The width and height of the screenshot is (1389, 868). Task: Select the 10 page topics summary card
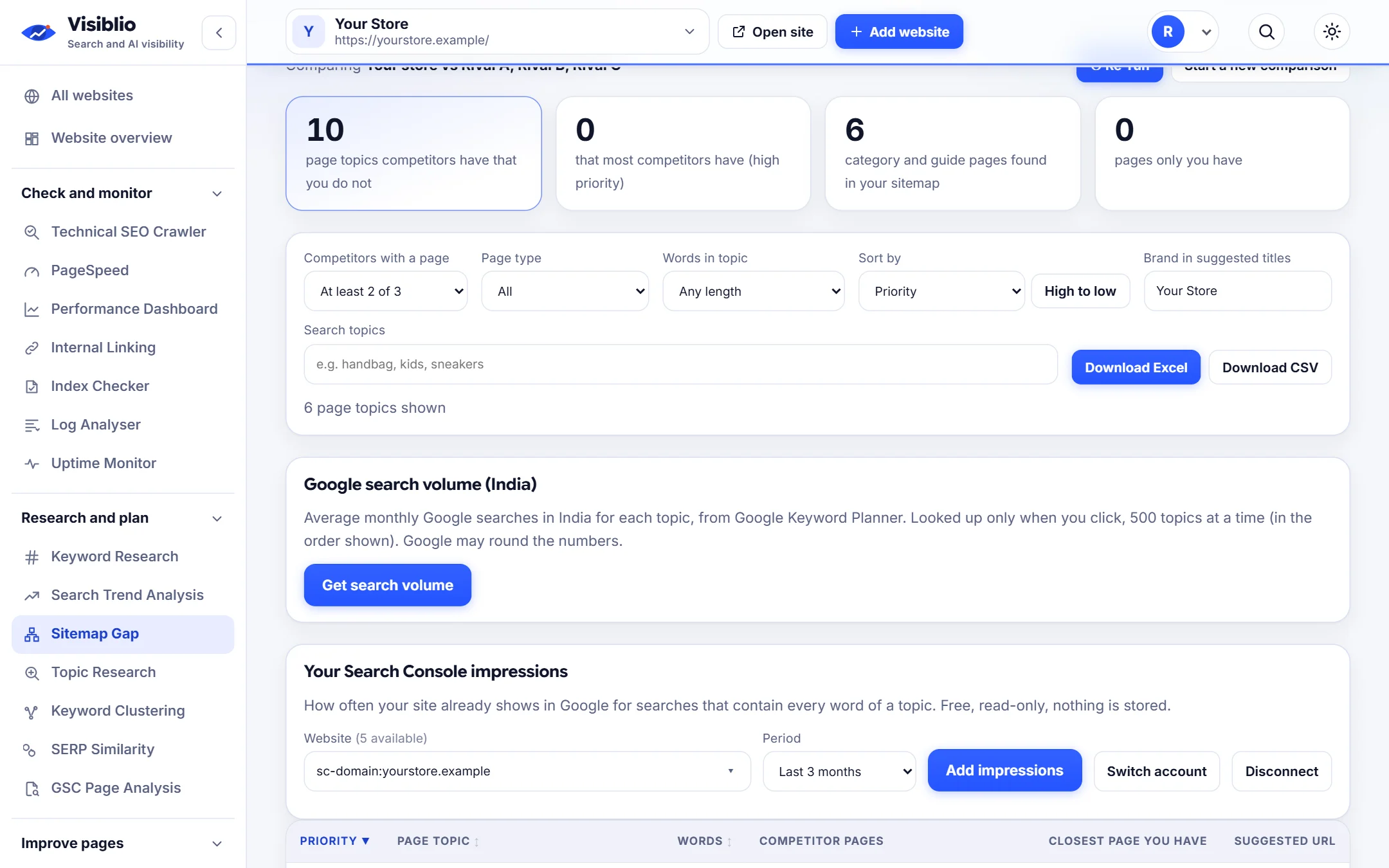(413, 154)
